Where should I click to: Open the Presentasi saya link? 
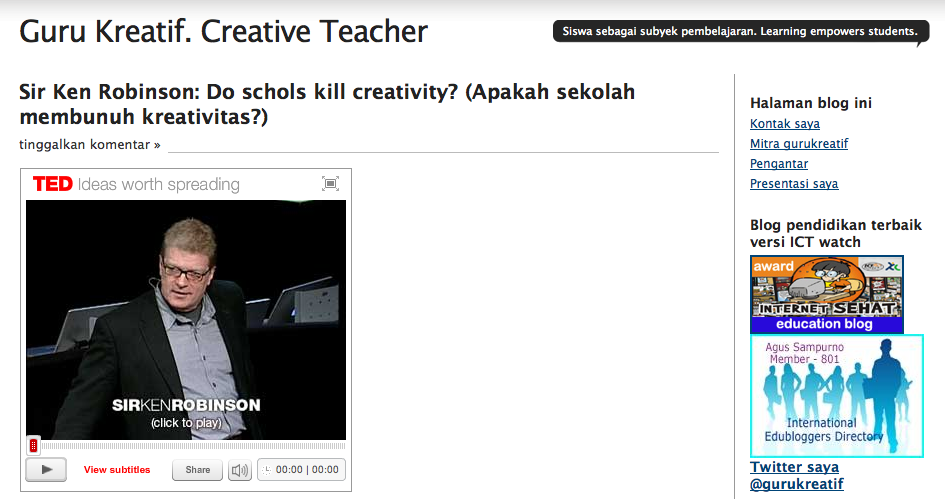pos(794,183)
